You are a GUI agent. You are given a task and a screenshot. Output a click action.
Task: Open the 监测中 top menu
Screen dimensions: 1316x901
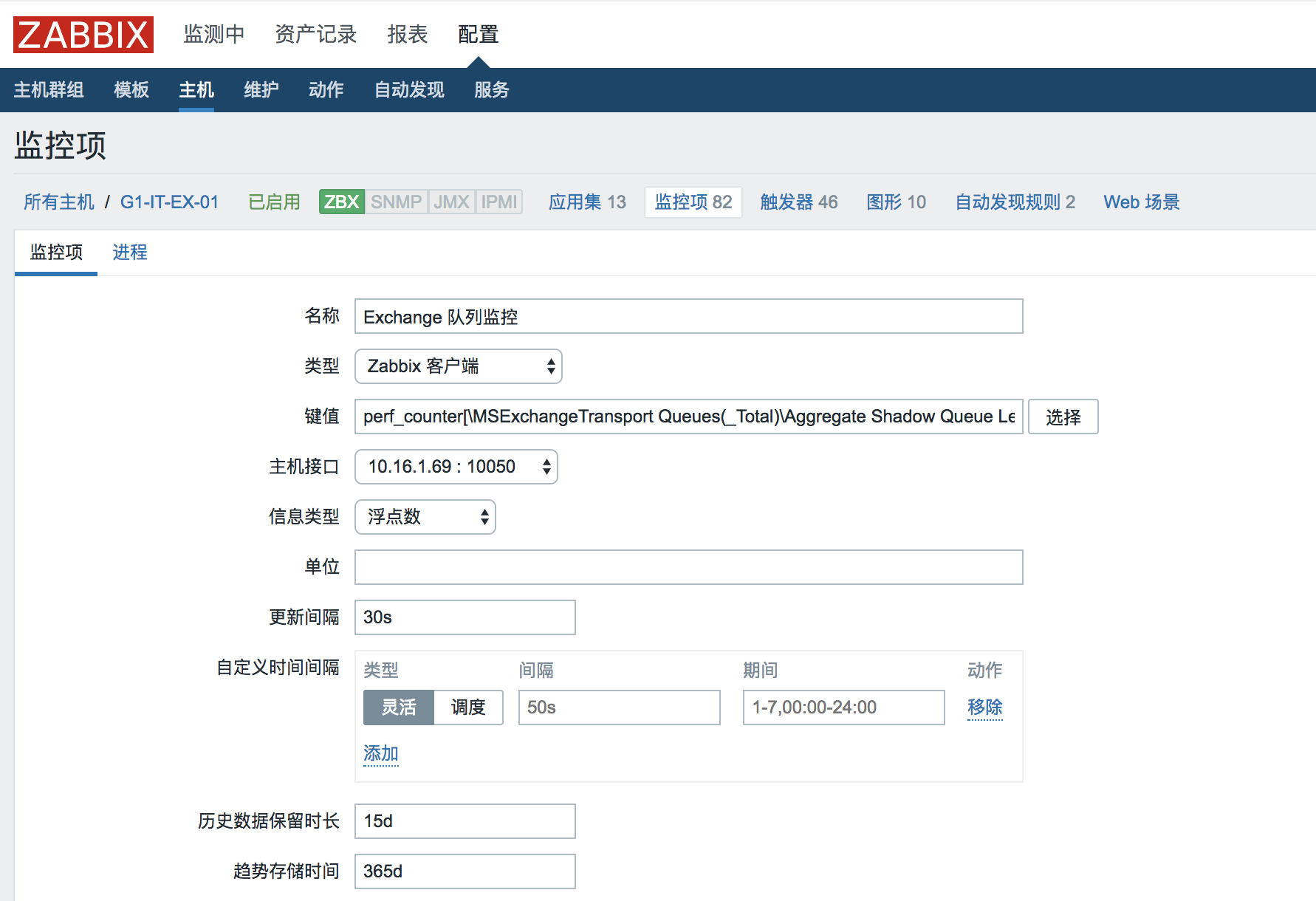click(x=214, y=34)
